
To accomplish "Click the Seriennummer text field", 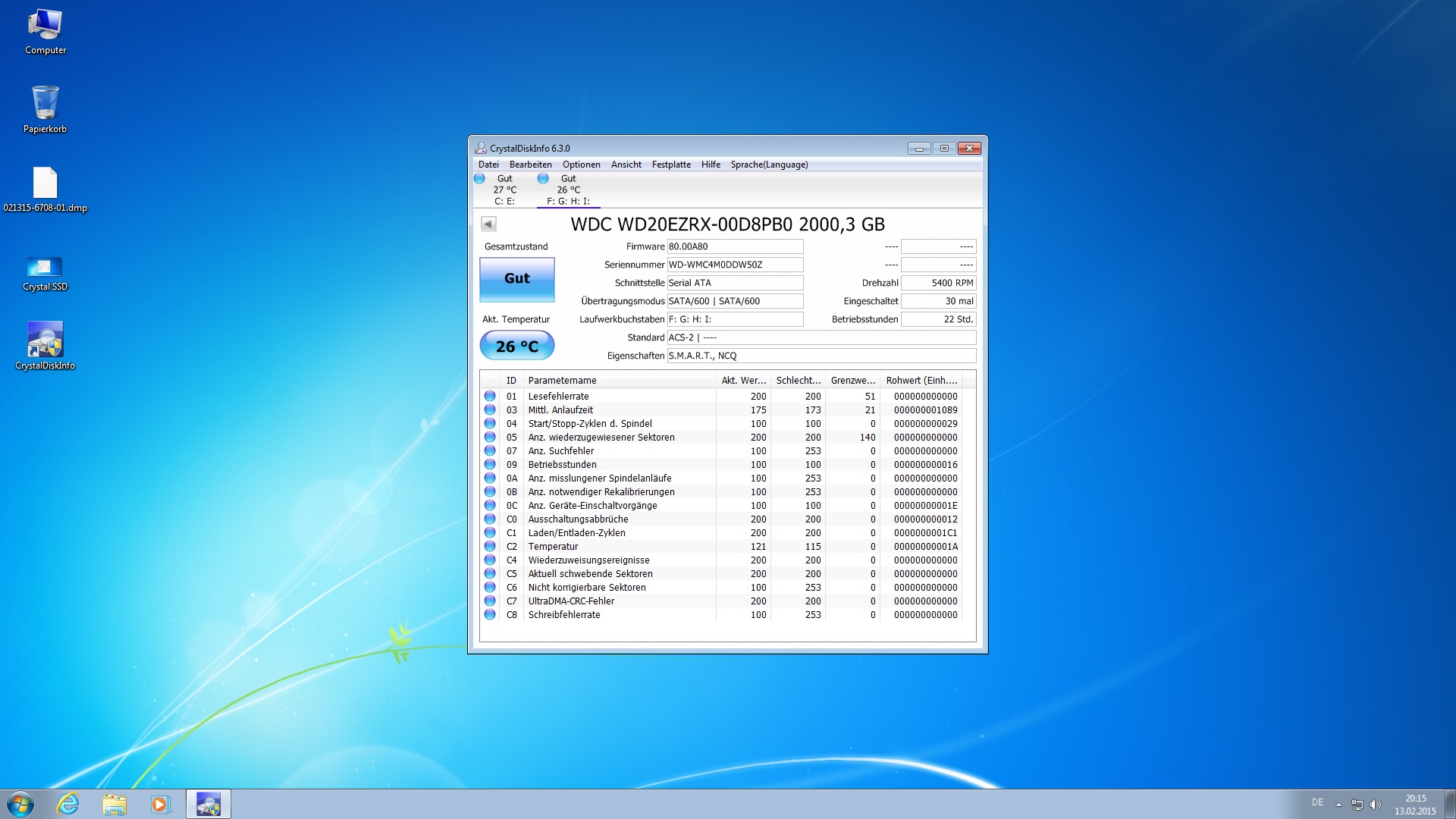I will pyautogui.click(x=734, y=265).
